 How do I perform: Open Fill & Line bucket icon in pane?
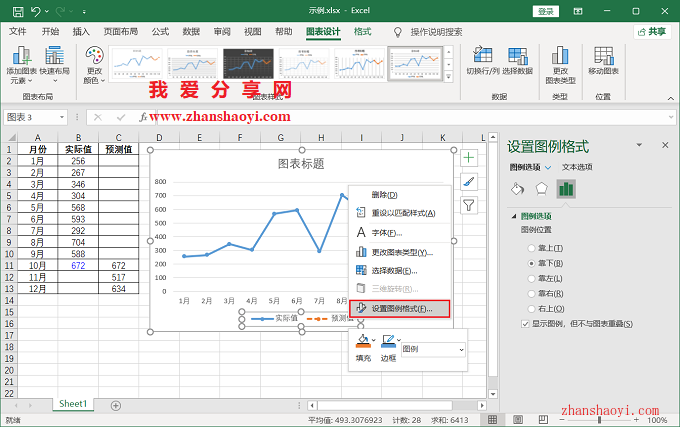click(x=517, y=189)
